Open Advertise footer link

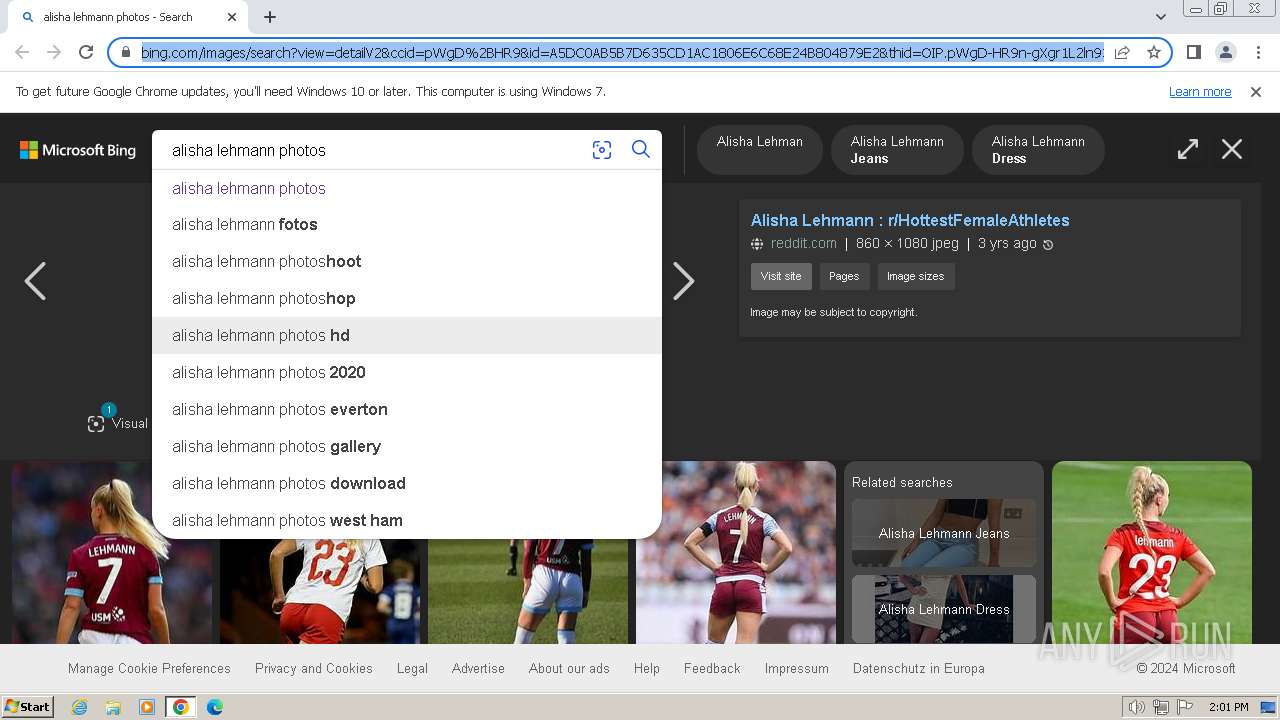[478, 668]
